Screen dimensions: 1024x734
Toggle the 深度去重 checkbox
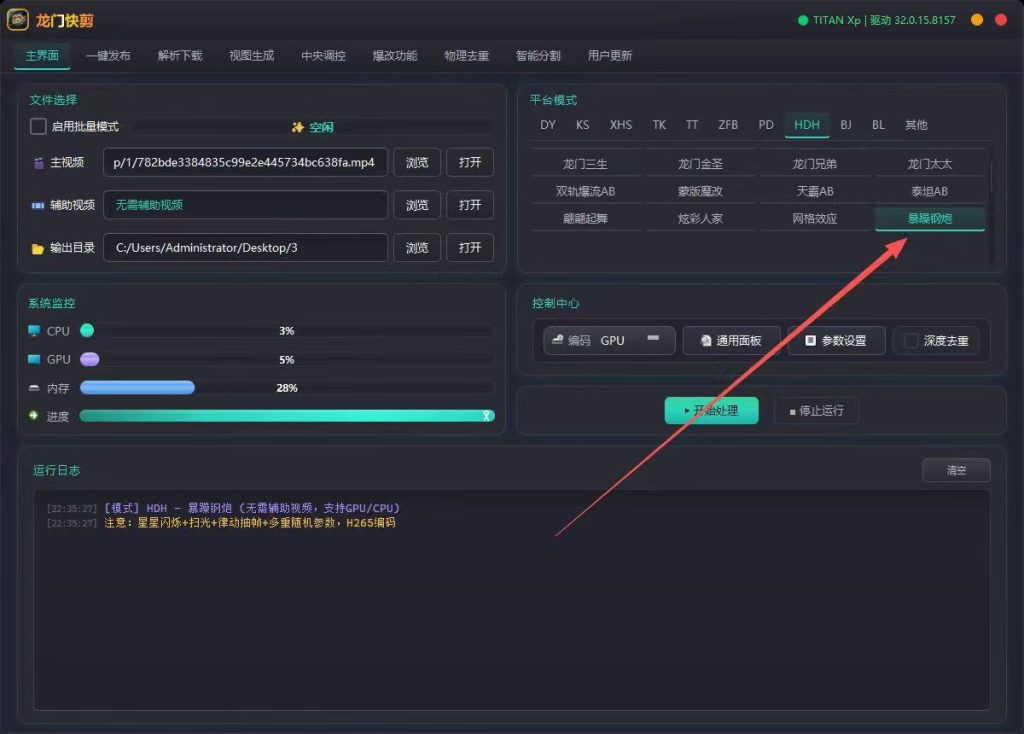coord(910,340)
